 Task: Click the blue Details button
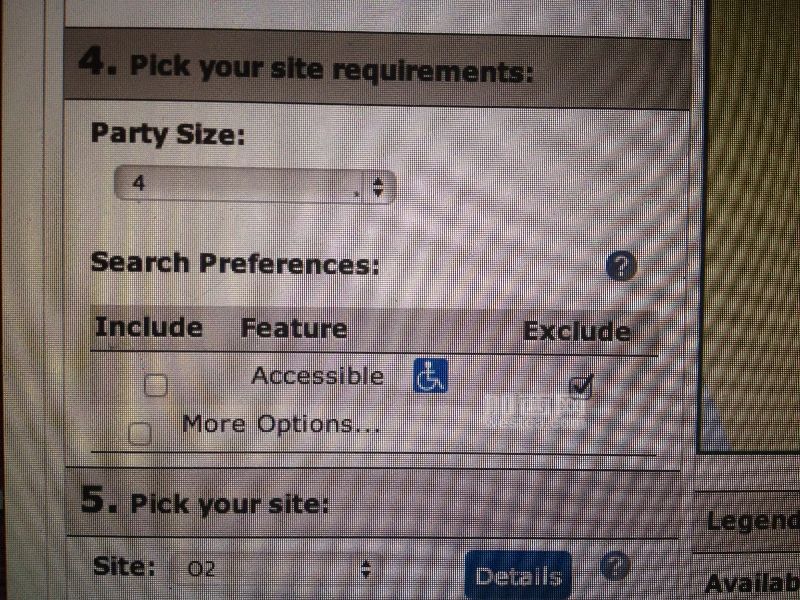518,576
